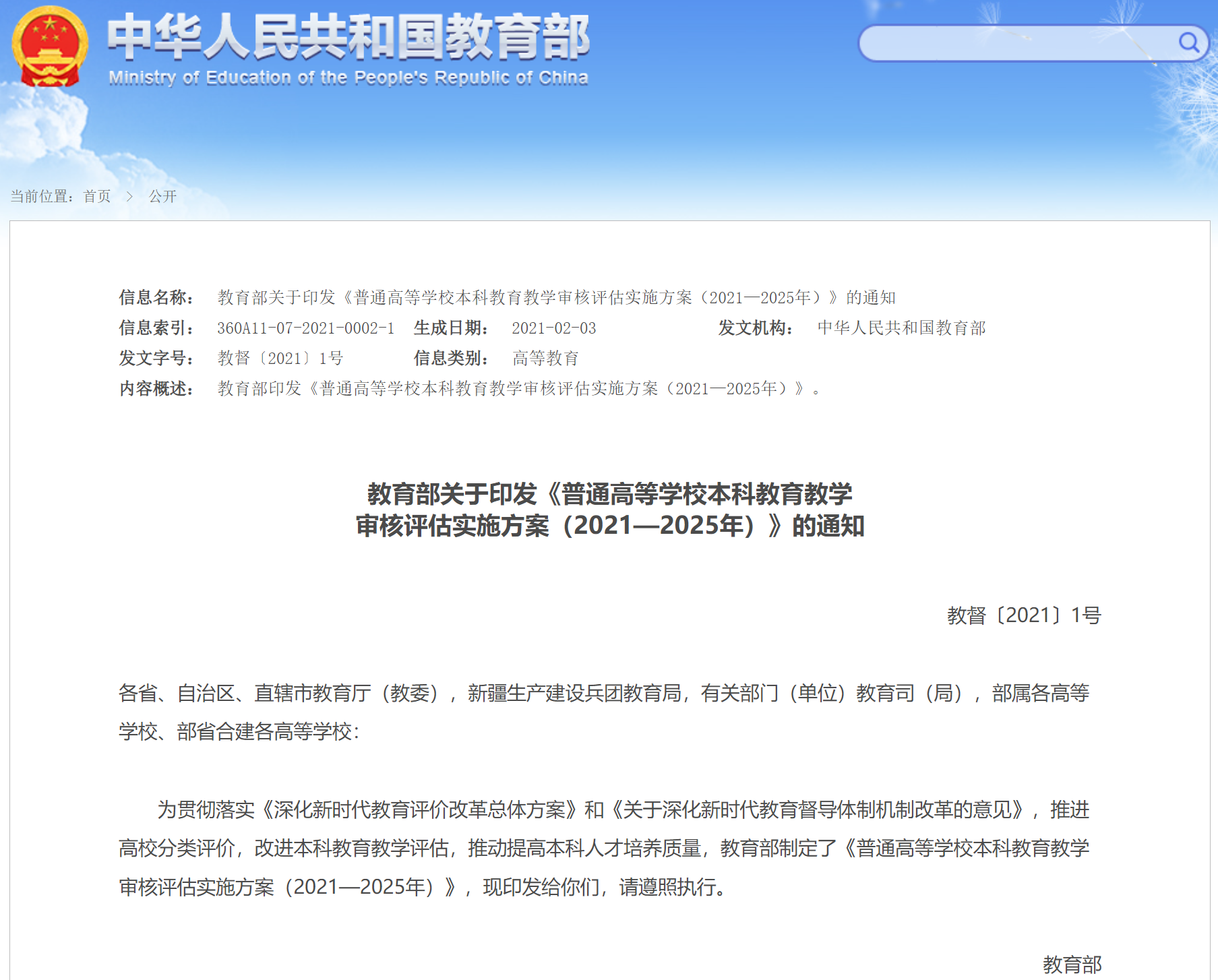Click the paragraph beginning 为贯彻落实
Image resolution: width=1218 pixels, height=980 pixels.
click(603, 848)
